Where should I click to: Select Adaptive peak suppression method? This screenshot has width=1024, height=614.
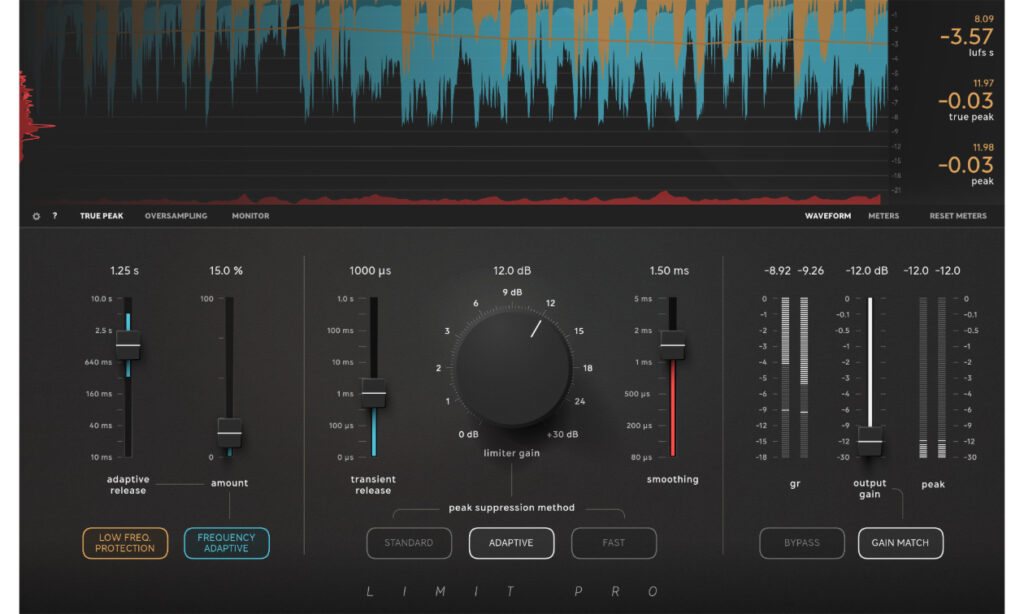(x=511, y=543)
